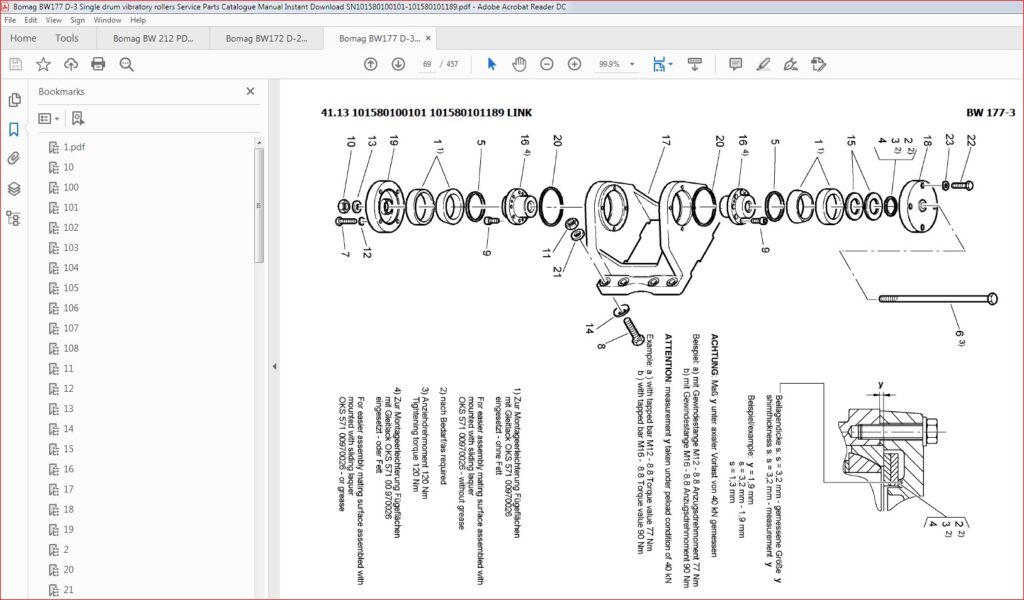Zoom in with the plus icon

point(574,64)
